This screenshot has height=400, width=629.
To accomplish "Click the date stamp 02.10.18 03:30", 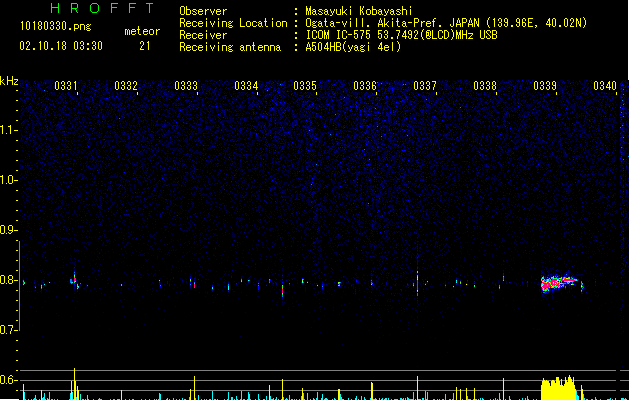I will (x=61, y=46).
